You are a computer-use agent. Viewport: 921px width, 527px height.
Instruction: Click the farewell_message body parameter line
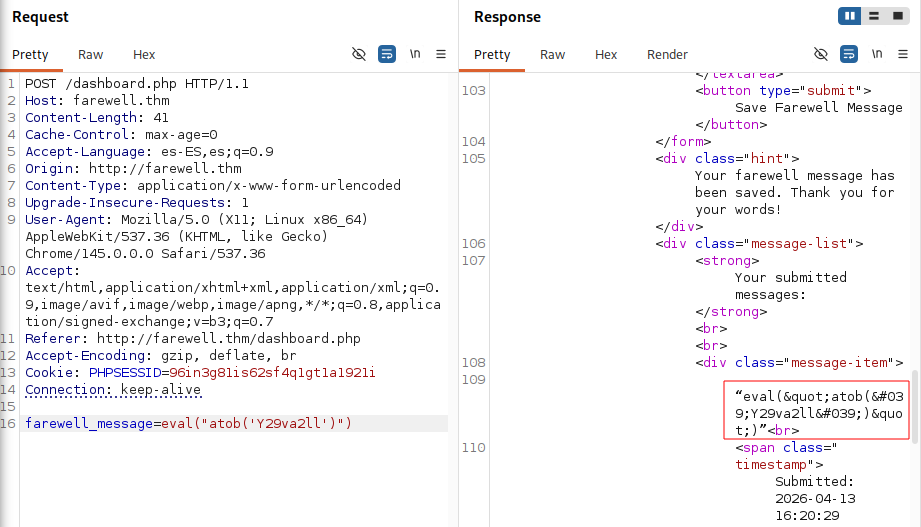pyautogui.click(x=188, y=424)
